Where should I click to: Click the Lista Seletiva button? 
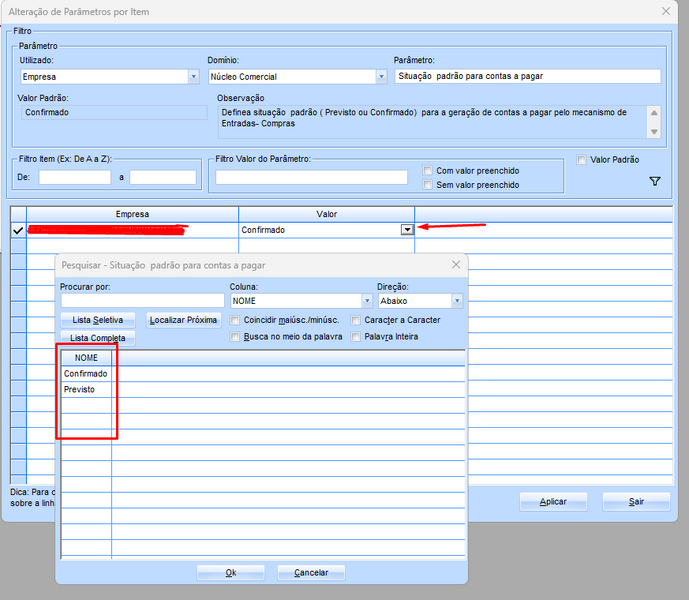[x=98, y=320]
